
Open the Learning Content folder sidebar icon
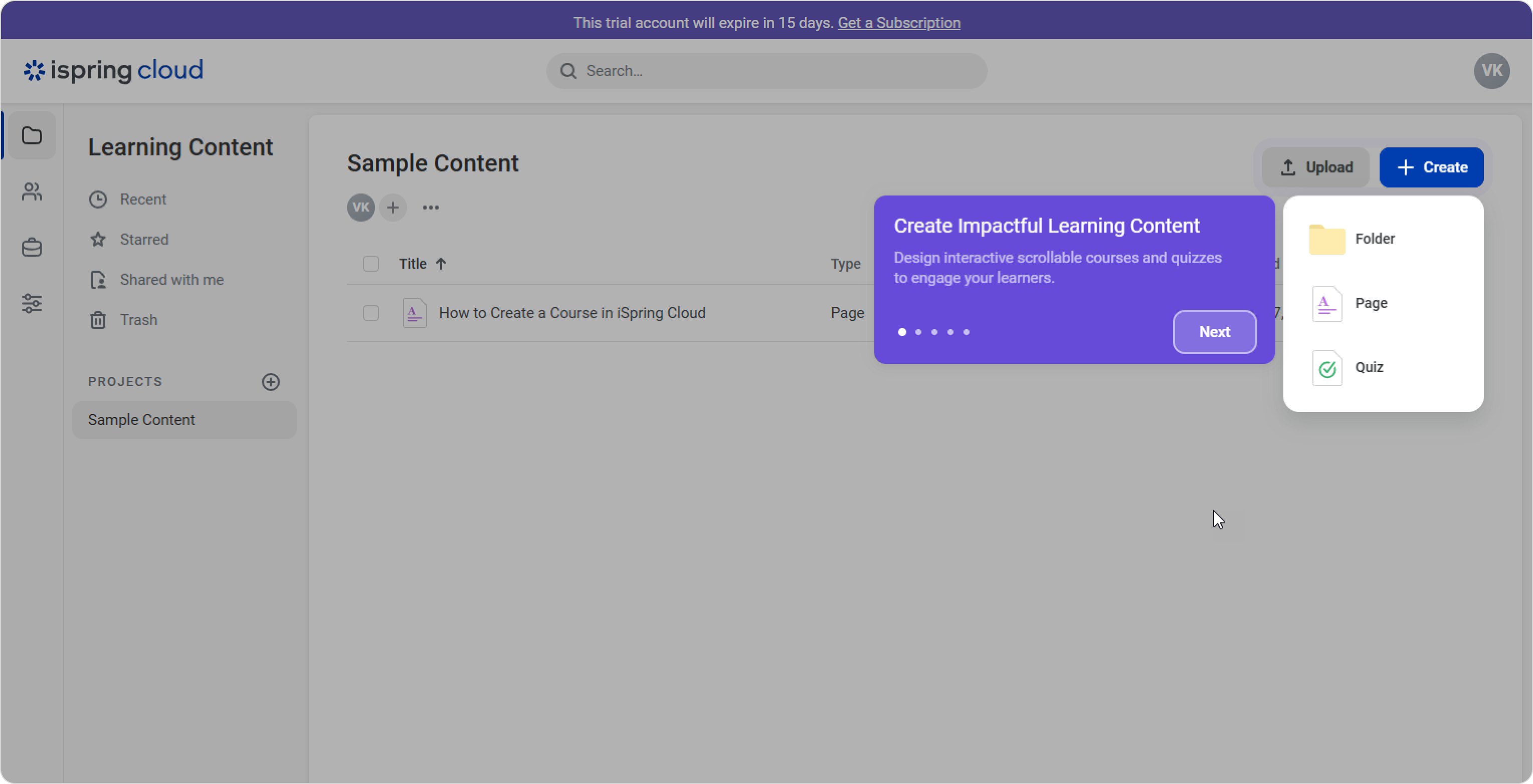tap(32, 136)
